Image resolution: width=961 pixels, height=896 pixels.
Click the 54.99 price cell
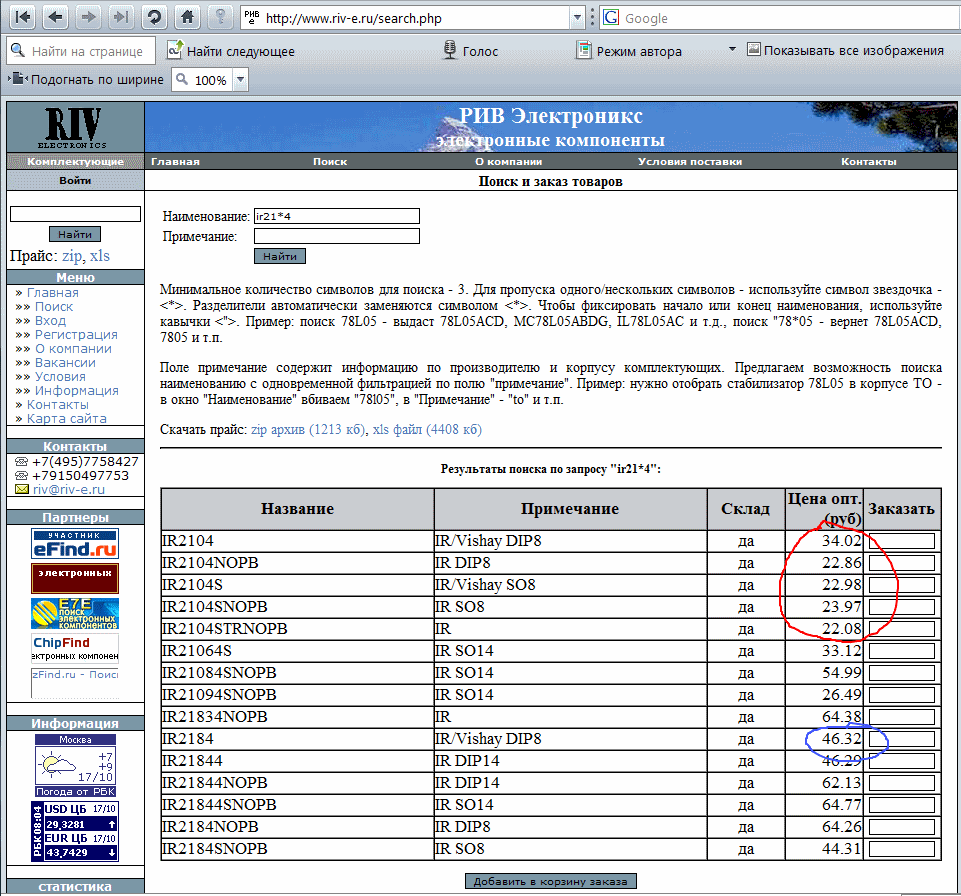824,673
